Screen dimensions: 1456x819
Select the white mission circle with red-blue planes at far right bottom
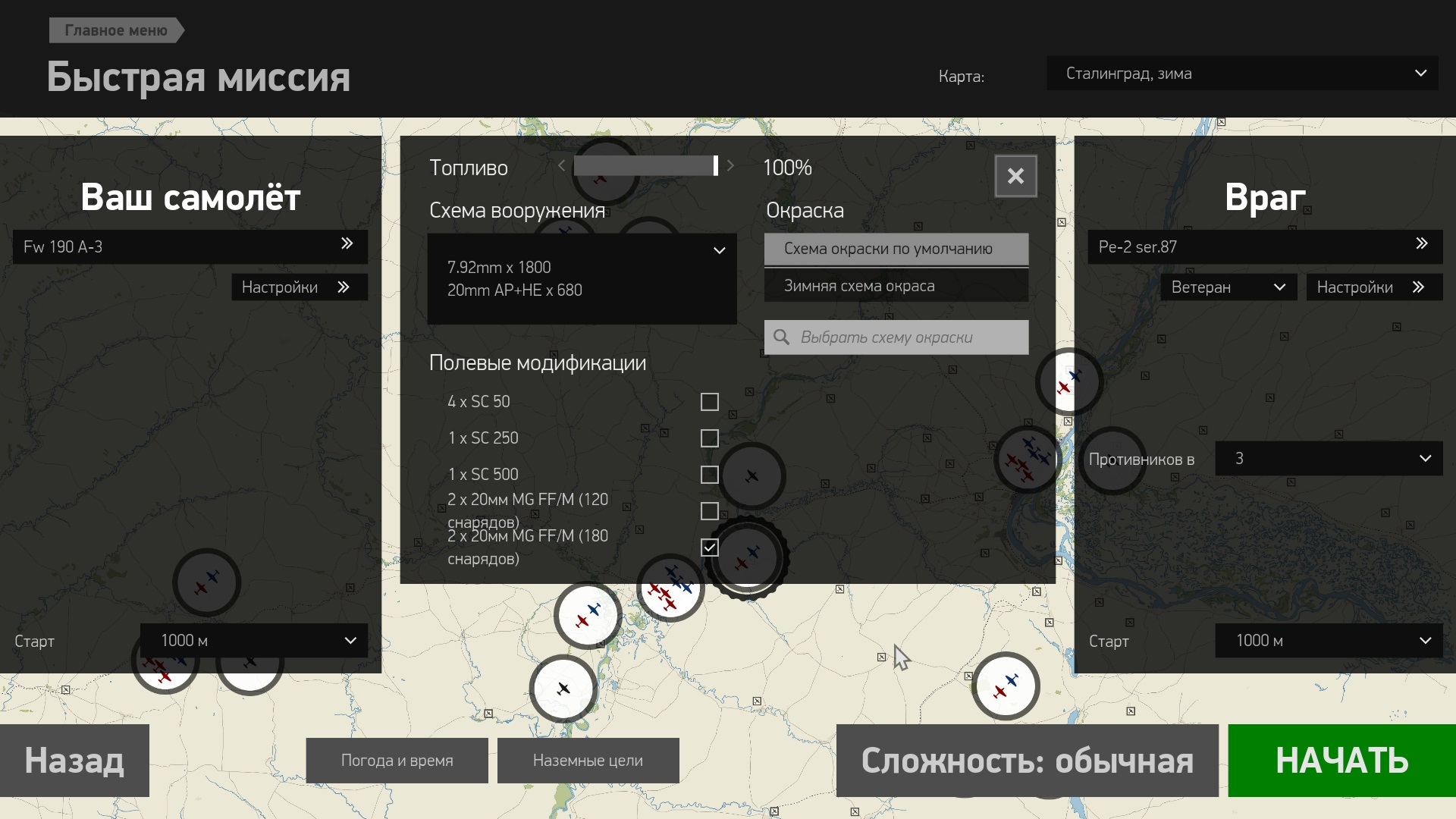click(x=1006, y=686)
